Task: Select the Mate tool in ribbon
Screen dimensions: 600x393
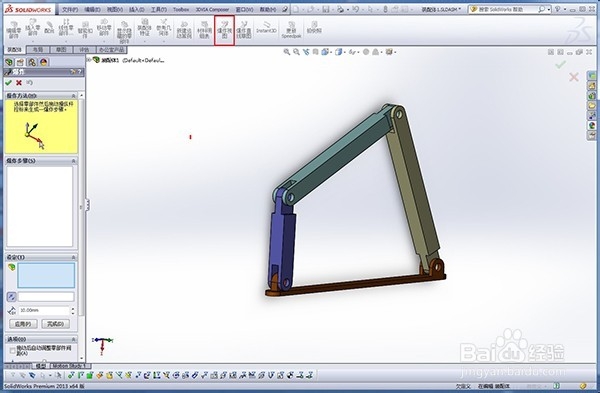Action: click(49, 28)
